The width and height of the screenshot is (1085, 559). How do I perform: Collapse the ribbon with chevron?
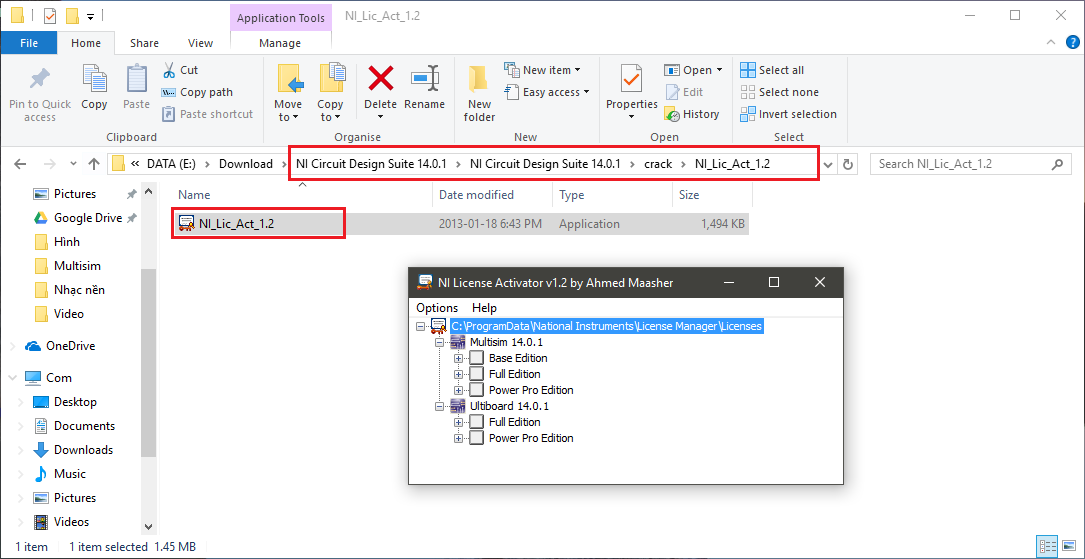(x=1052, y=43)
